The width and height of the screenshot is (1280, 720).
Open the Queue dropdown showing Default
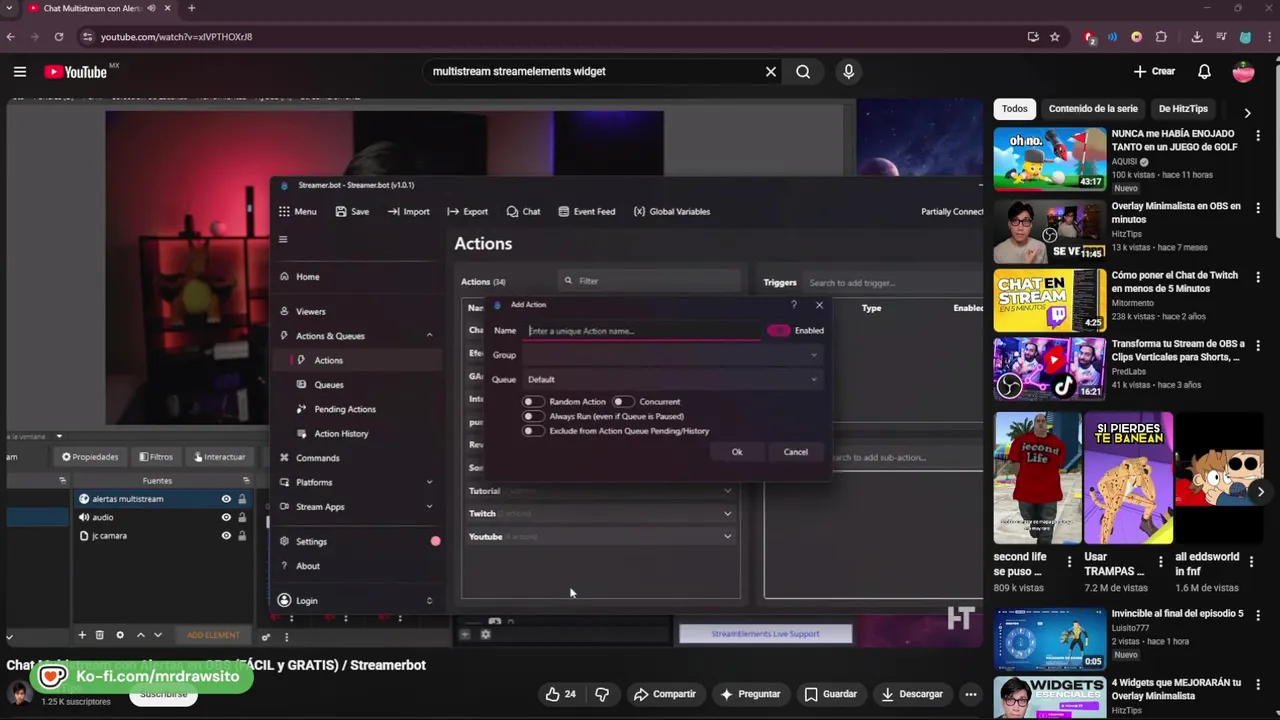click(x=672, y=379)
